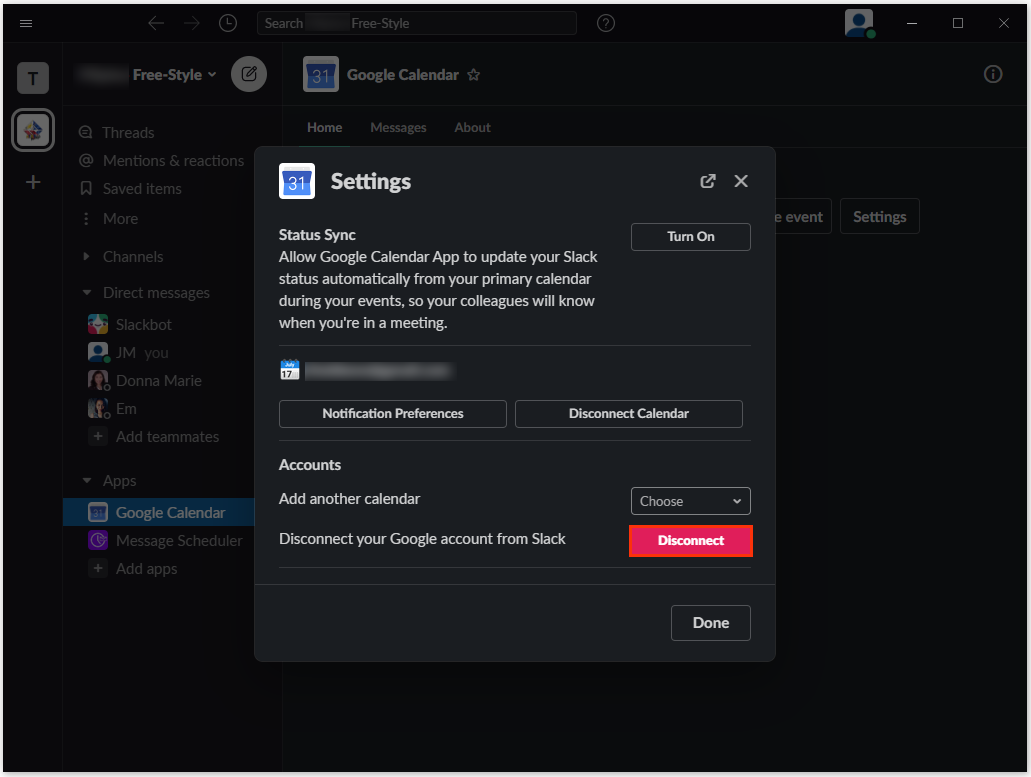
Task: Close the Settings dialog with X
Action: point(741,181)
